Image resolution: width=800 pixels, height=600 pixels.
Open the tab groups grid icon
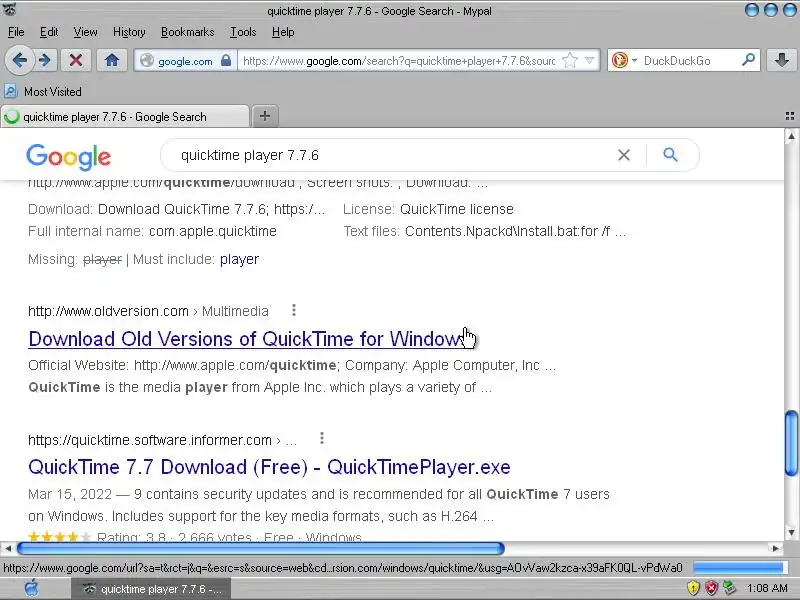point(789,116)
